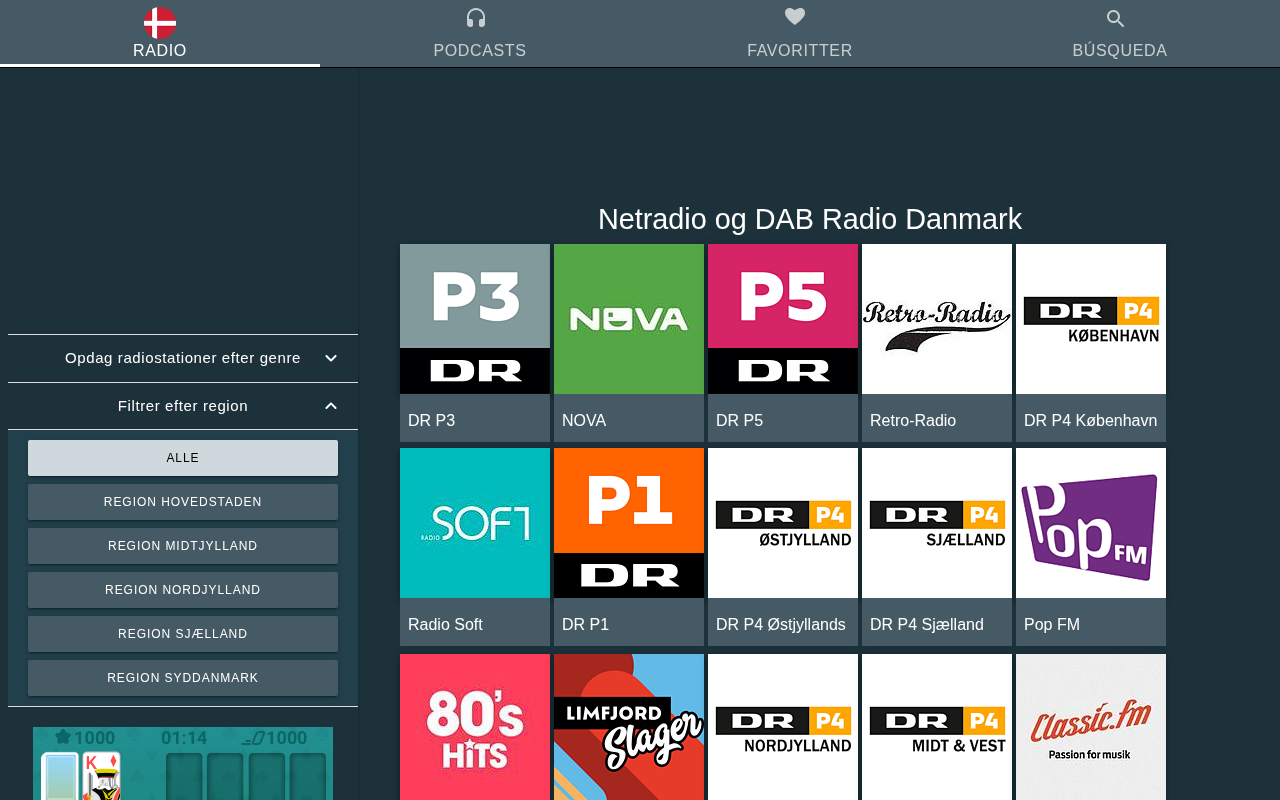
Task: Click the magnifying glass search icon
Action: tap(1116, 18)
